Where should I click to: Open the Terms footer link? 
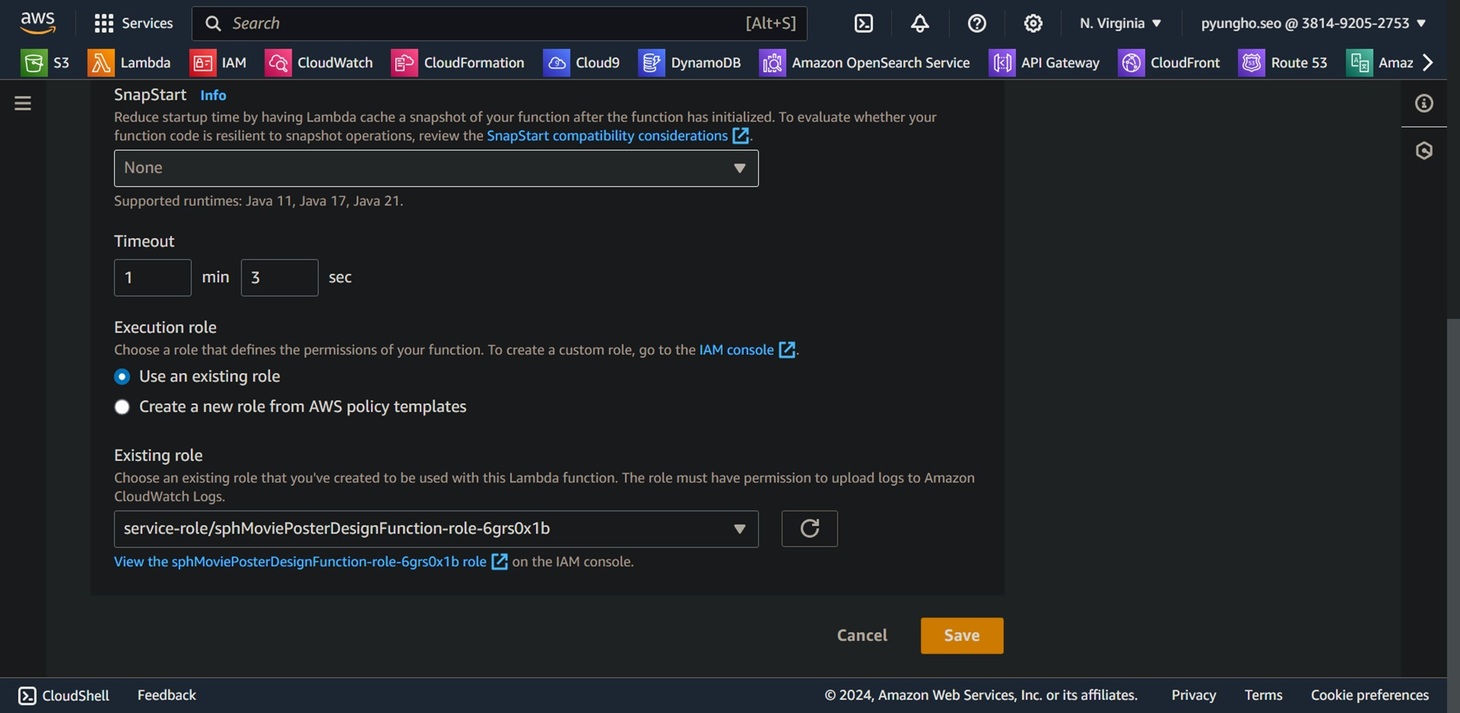[1264, 695]
